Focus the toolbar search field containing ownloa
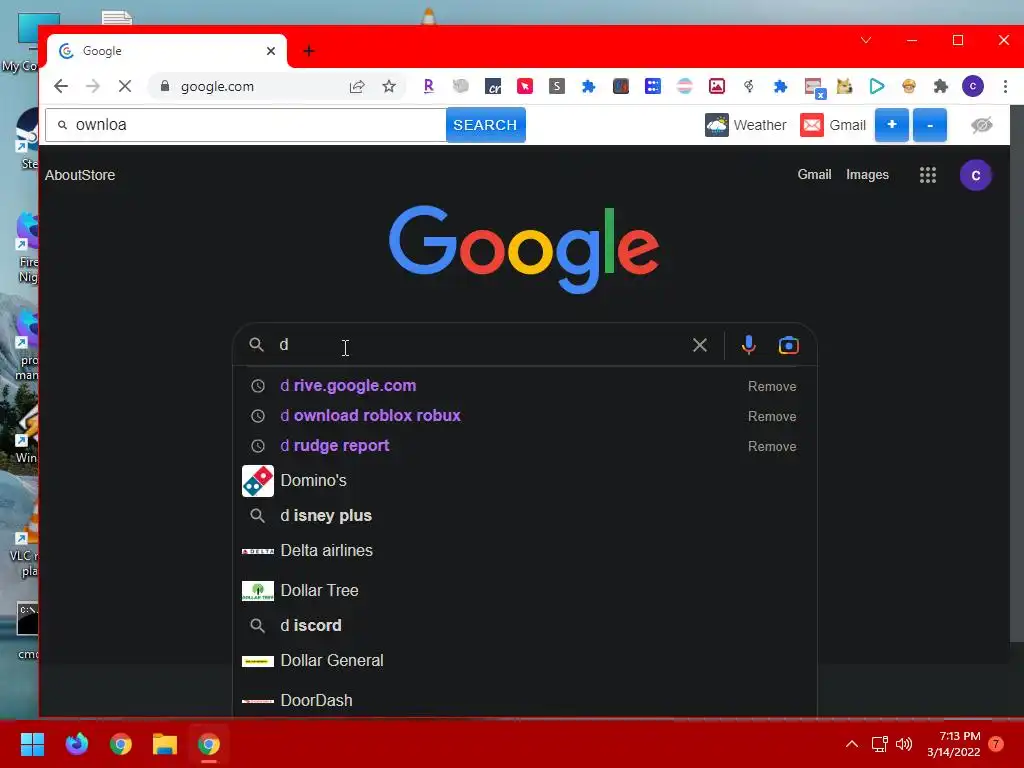This screenshot has width=1024, height=768. (246, 125)
